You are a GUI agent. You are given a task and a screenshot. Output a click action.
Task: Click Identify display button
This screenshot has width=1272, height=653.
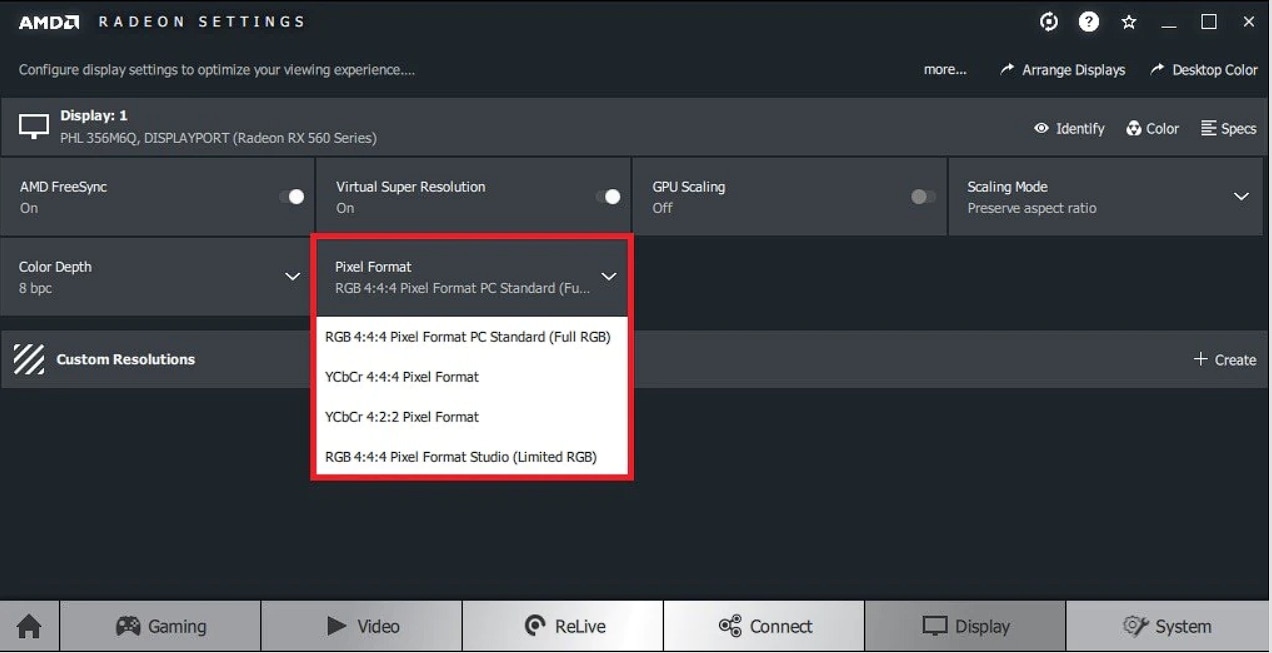1069,128
